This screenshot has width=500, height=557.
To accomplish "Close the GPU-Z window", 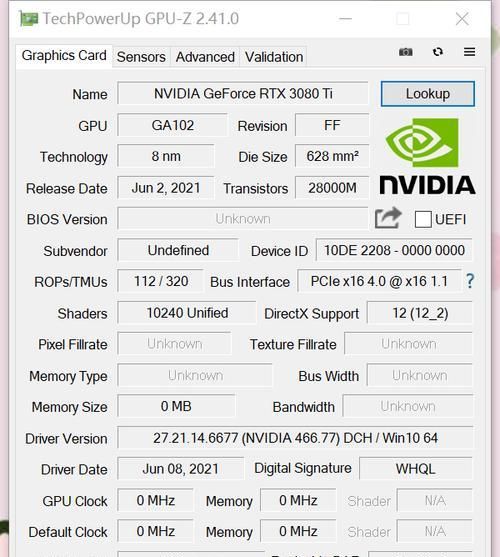I will click(462, 19).
